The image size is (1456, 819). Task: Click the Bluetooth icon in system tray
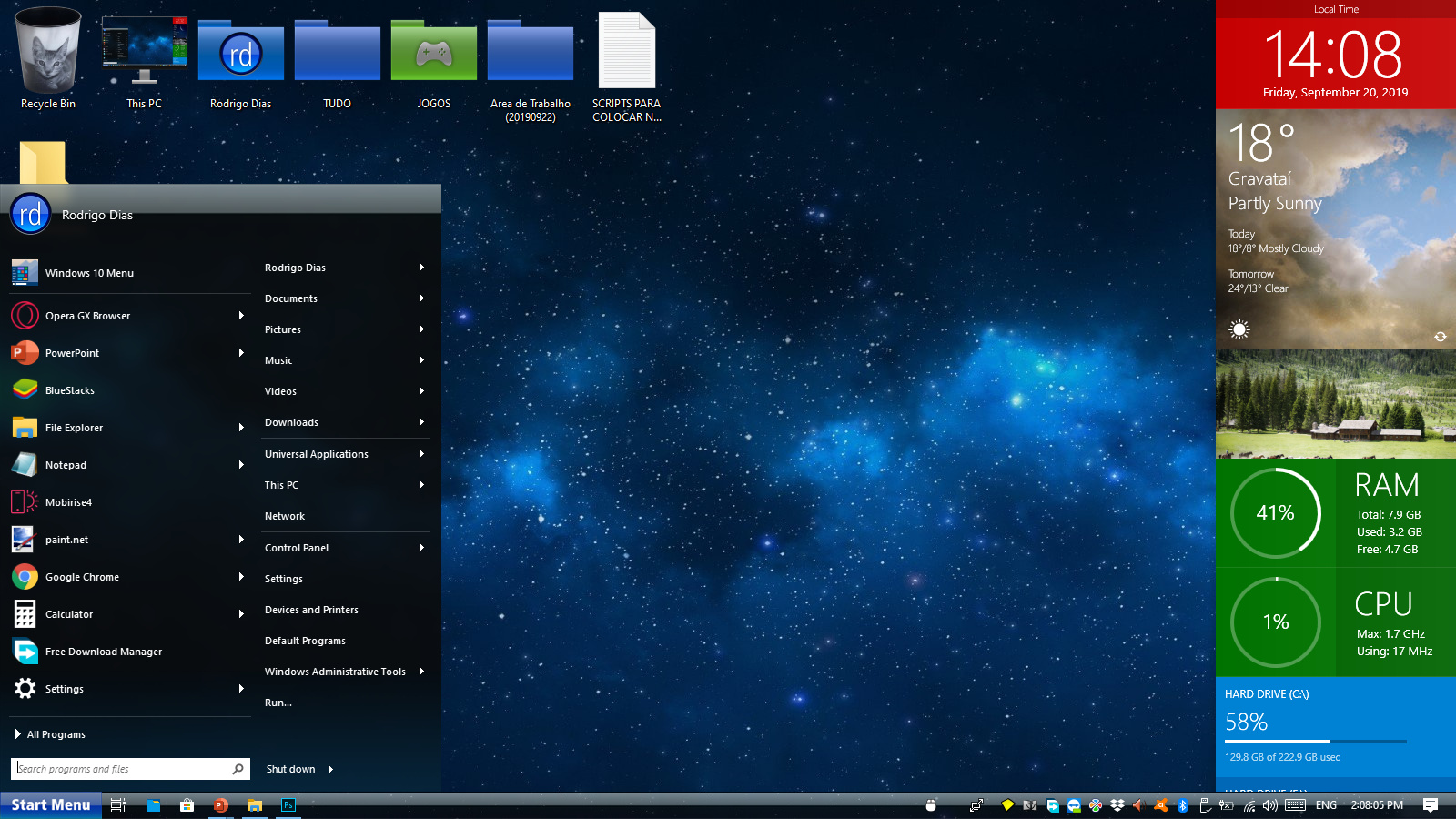point(1183,805)
